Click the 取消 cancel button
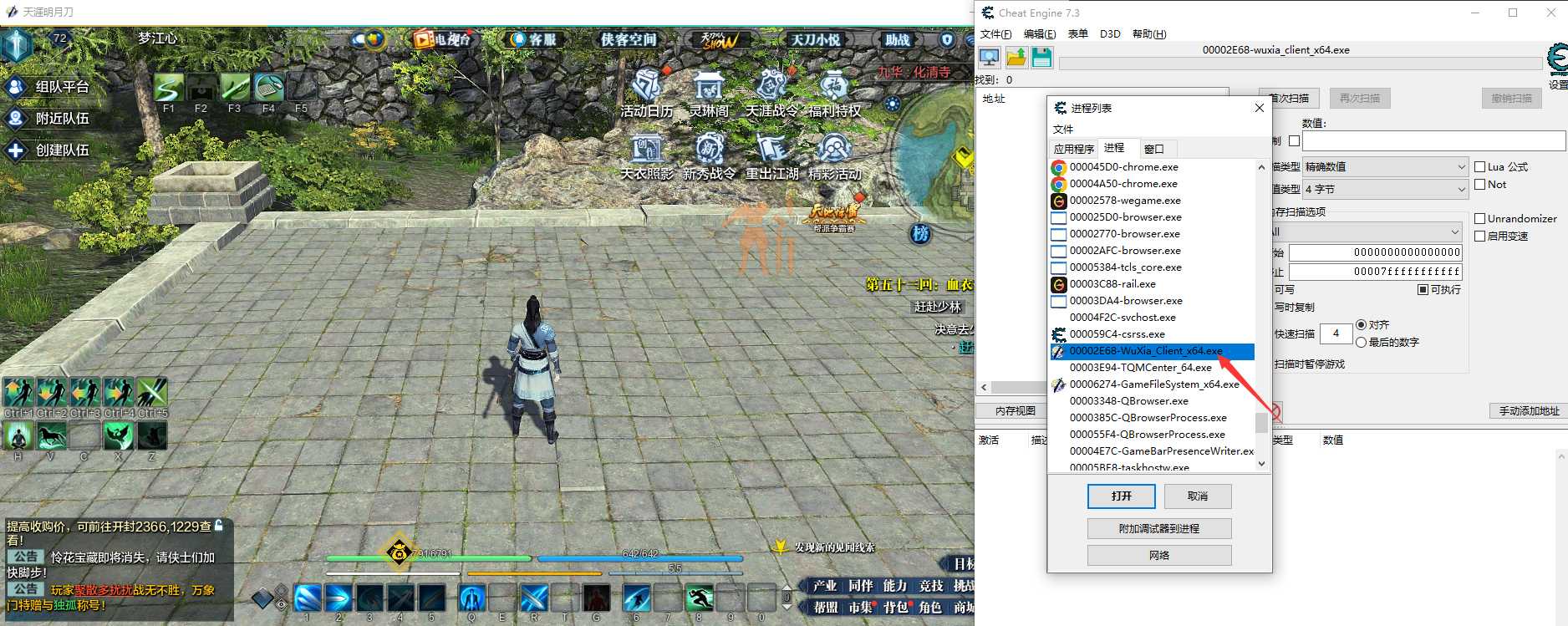 tap(1198, 496)
